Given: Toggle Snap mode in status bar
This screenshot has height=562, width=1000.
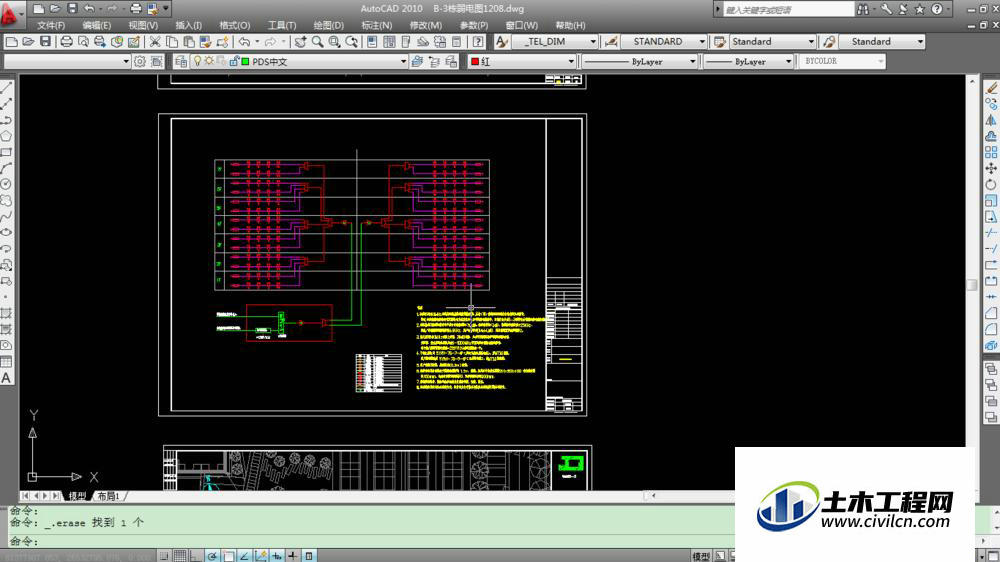Looking at the screenshot, I should pos(165,556).
